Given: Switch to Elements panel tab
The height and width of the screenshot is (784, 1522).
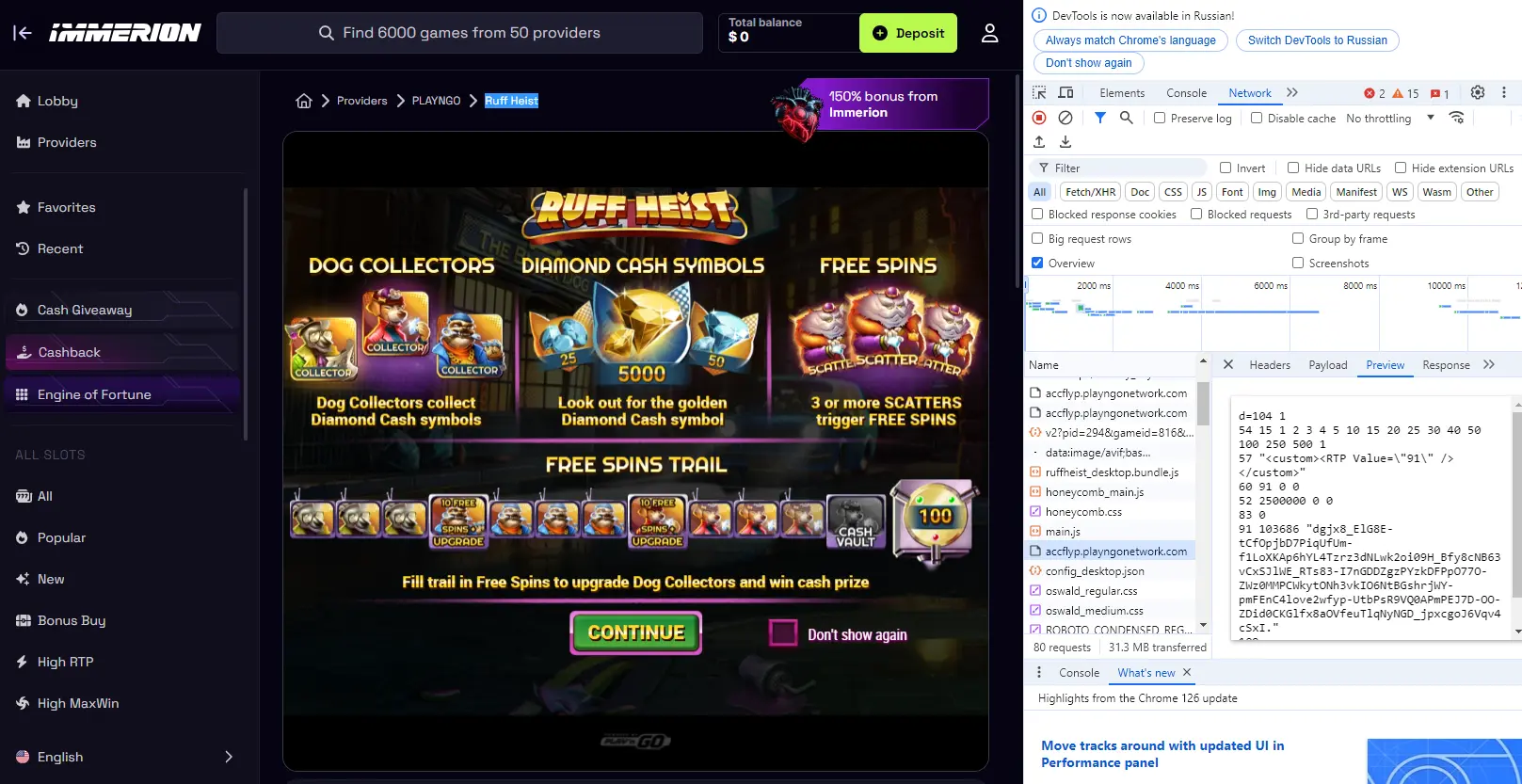Looking at the screenshot, I should point(1122,92).
